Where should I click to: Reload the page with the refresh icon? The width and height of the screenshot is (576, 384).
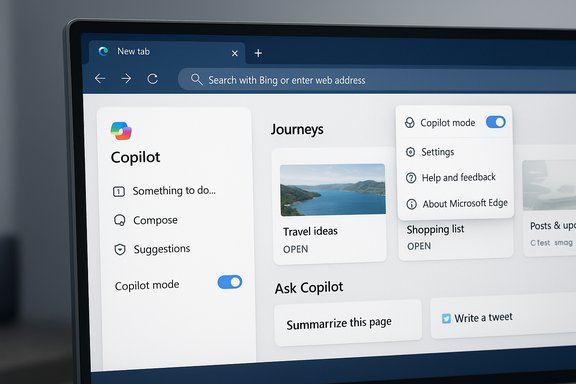[153, 79]
